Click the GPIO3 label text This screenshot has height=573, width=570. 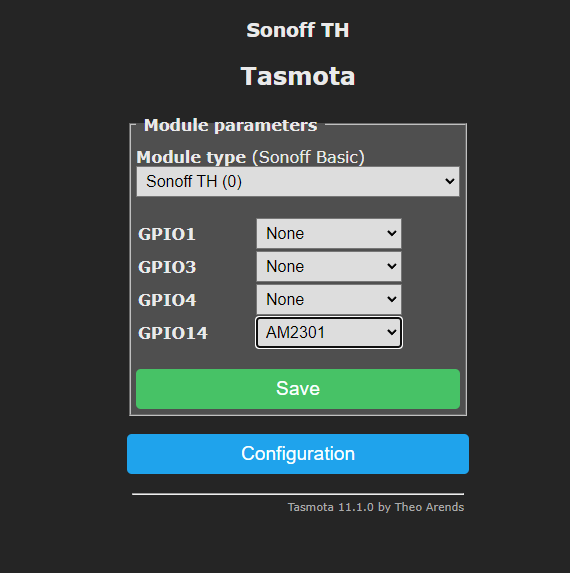167,267
